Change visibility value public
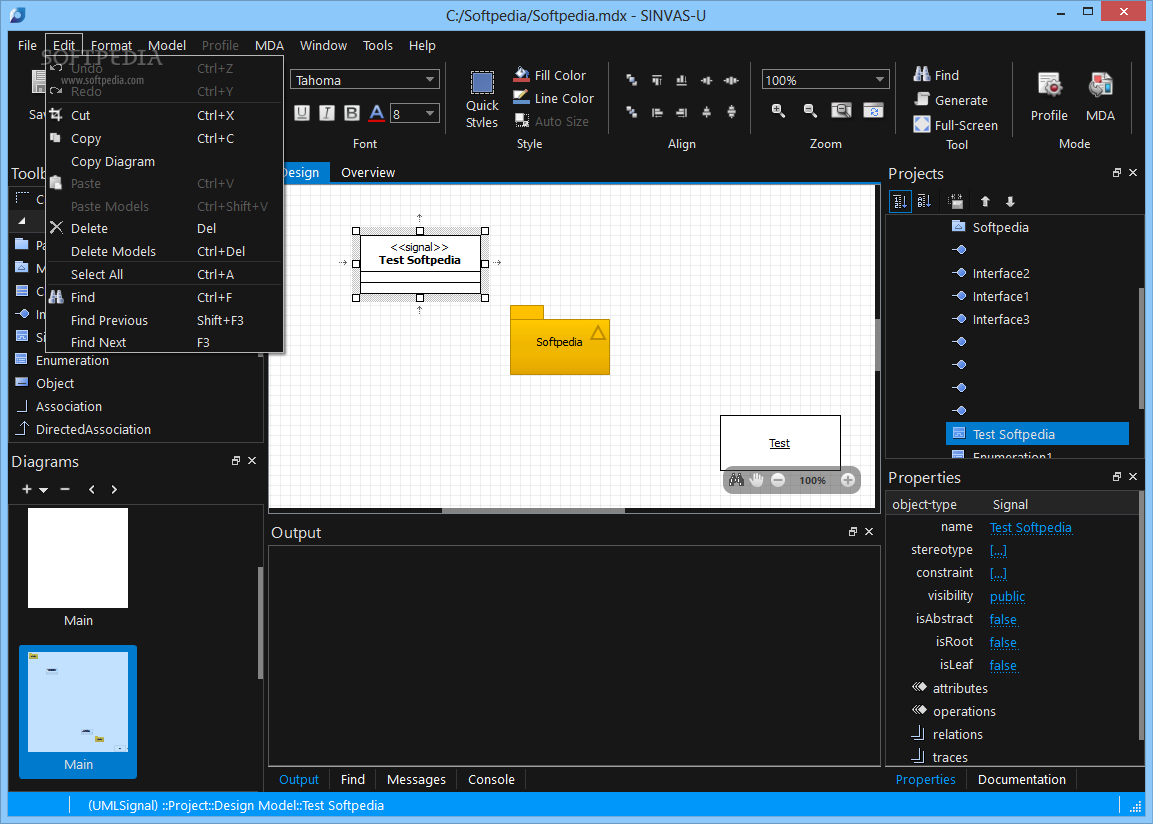The width and height of the screenshot is (1153, 824). (1007, 596)
